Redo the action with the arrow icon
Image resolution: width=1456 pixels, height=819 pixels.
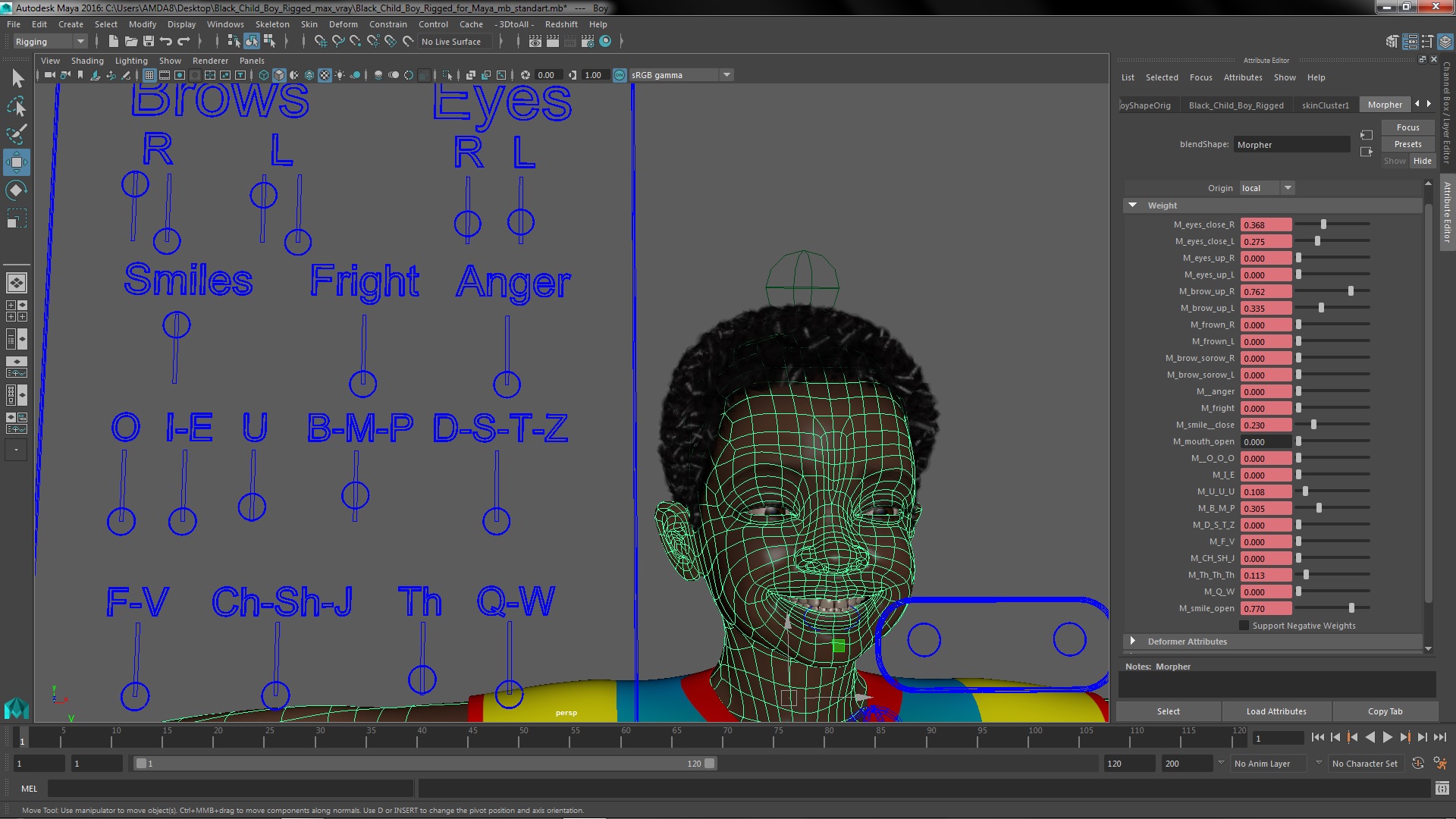184,41
